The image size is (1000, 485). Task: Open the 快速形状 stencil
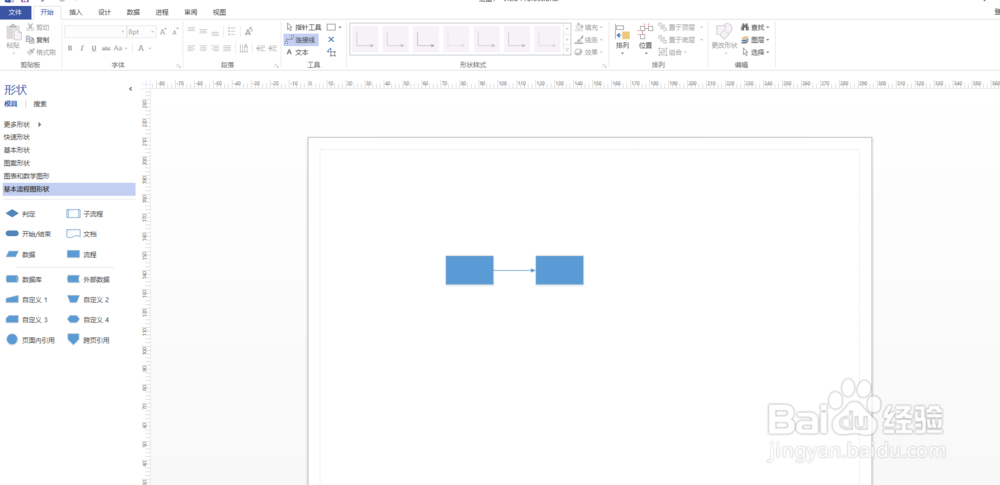pyautogui.click(x=17, y=137)
